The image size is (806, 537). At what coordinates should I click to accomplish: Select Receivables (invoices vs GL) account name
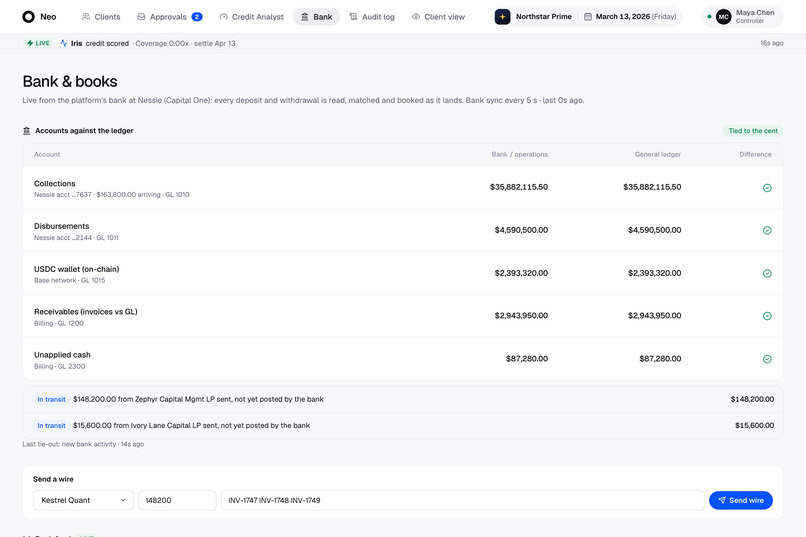coord(86,311)
